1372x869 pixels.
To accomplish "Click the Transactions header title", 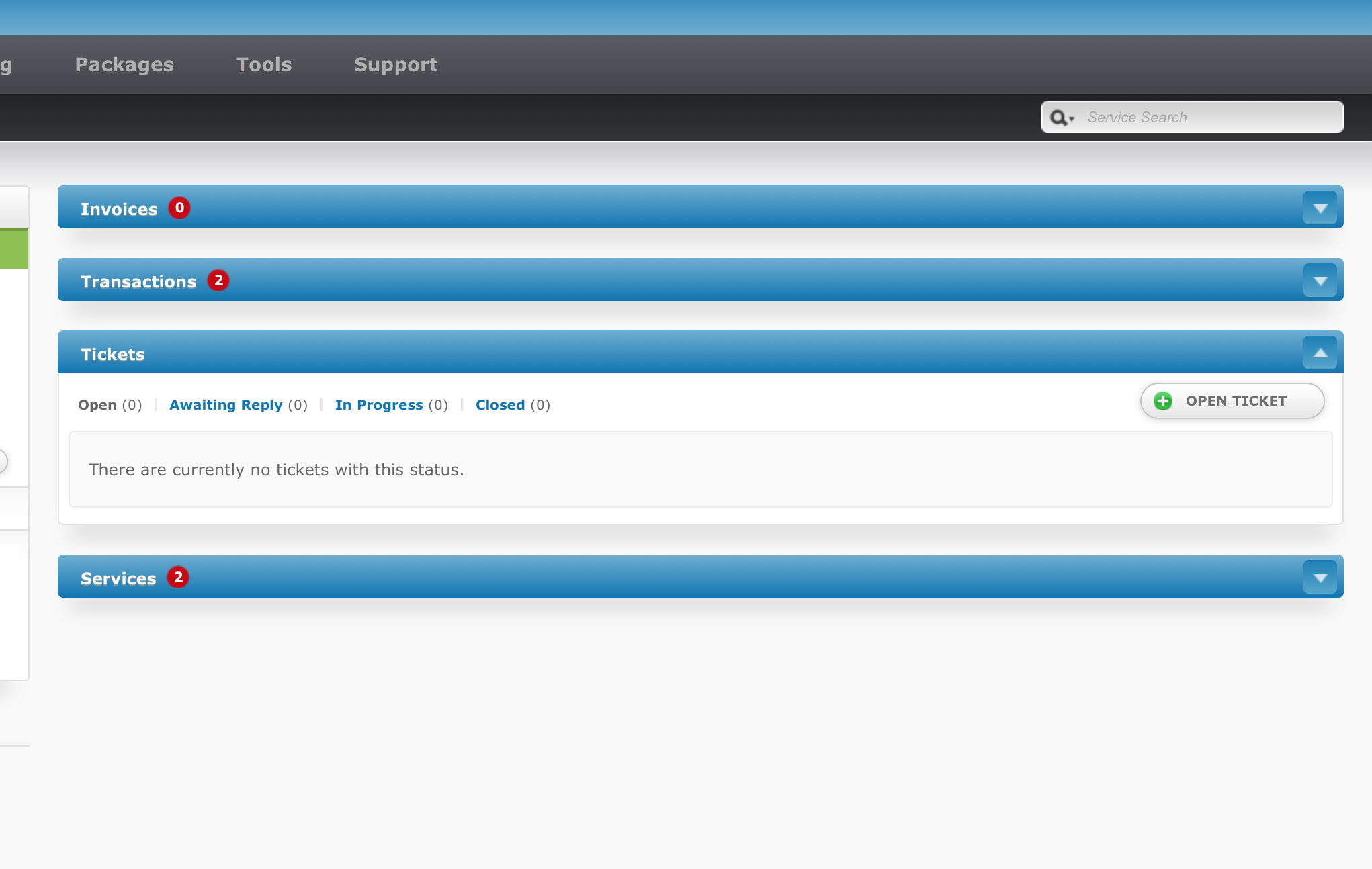I will pos(138,282).
